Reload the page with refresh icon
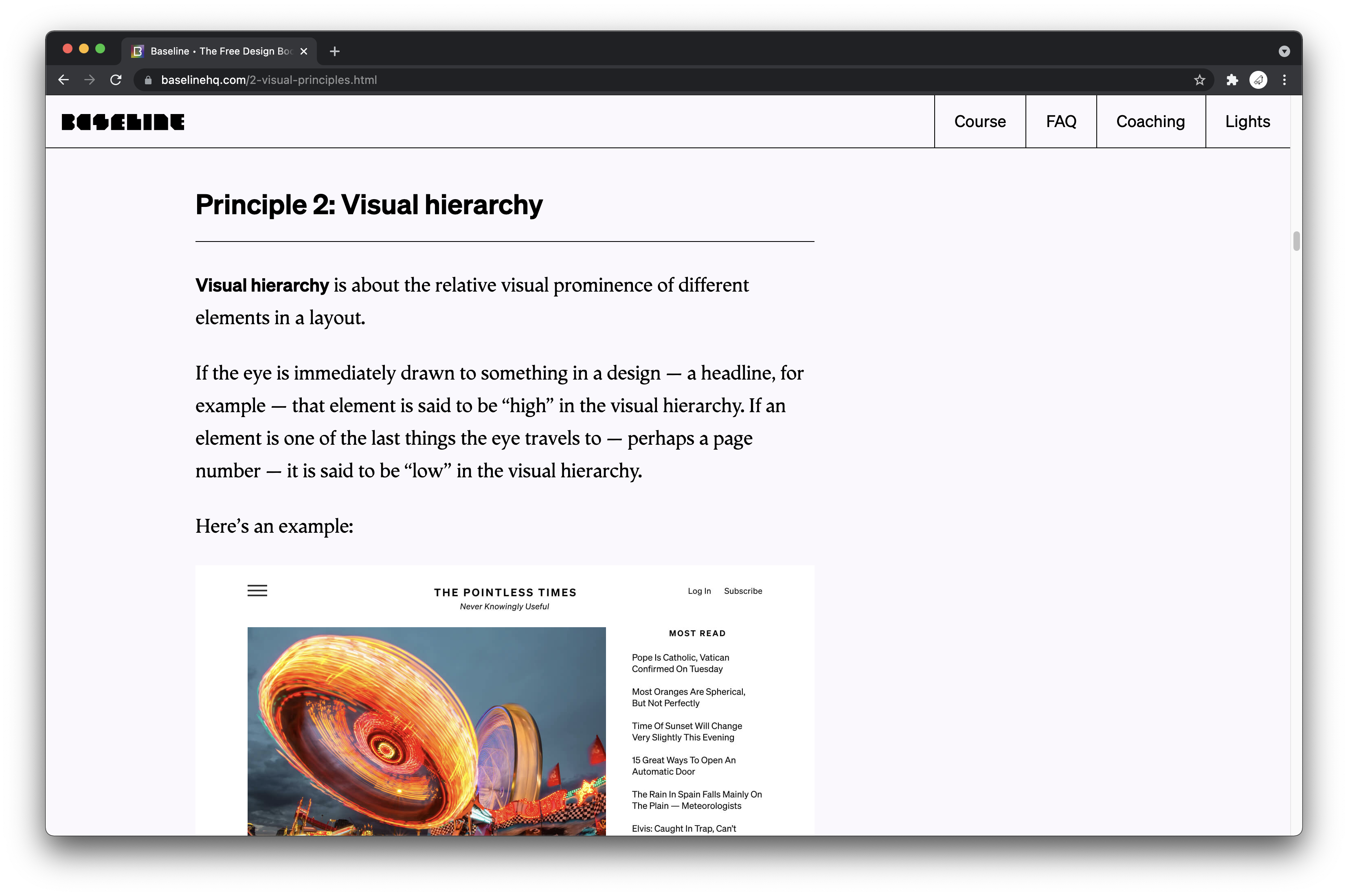Viewport: 1348px width, 896px height. click(x=116, y=80)
